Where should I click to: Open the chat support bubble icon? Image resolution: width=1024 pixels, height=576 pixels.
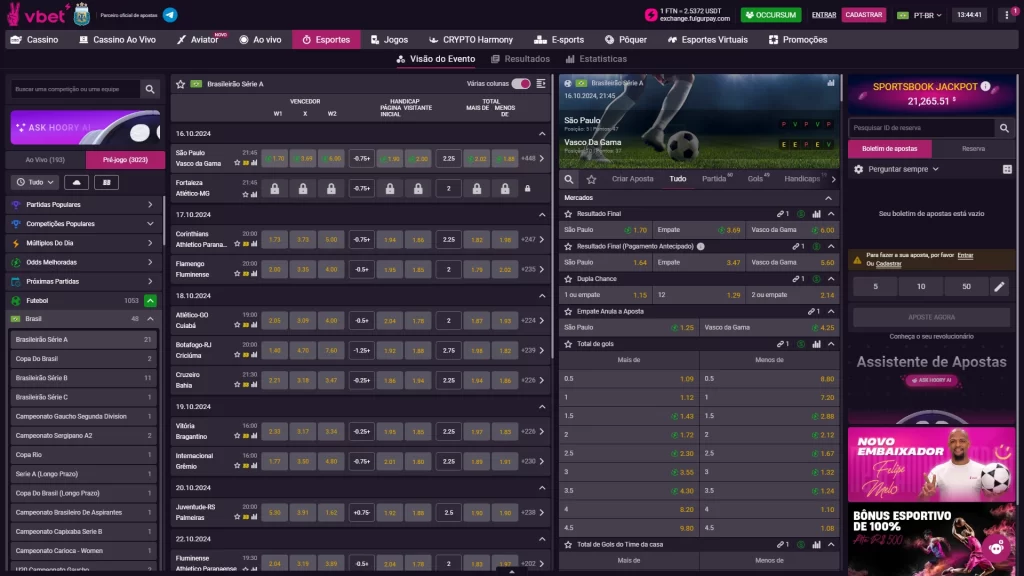[x=997, y=548]
